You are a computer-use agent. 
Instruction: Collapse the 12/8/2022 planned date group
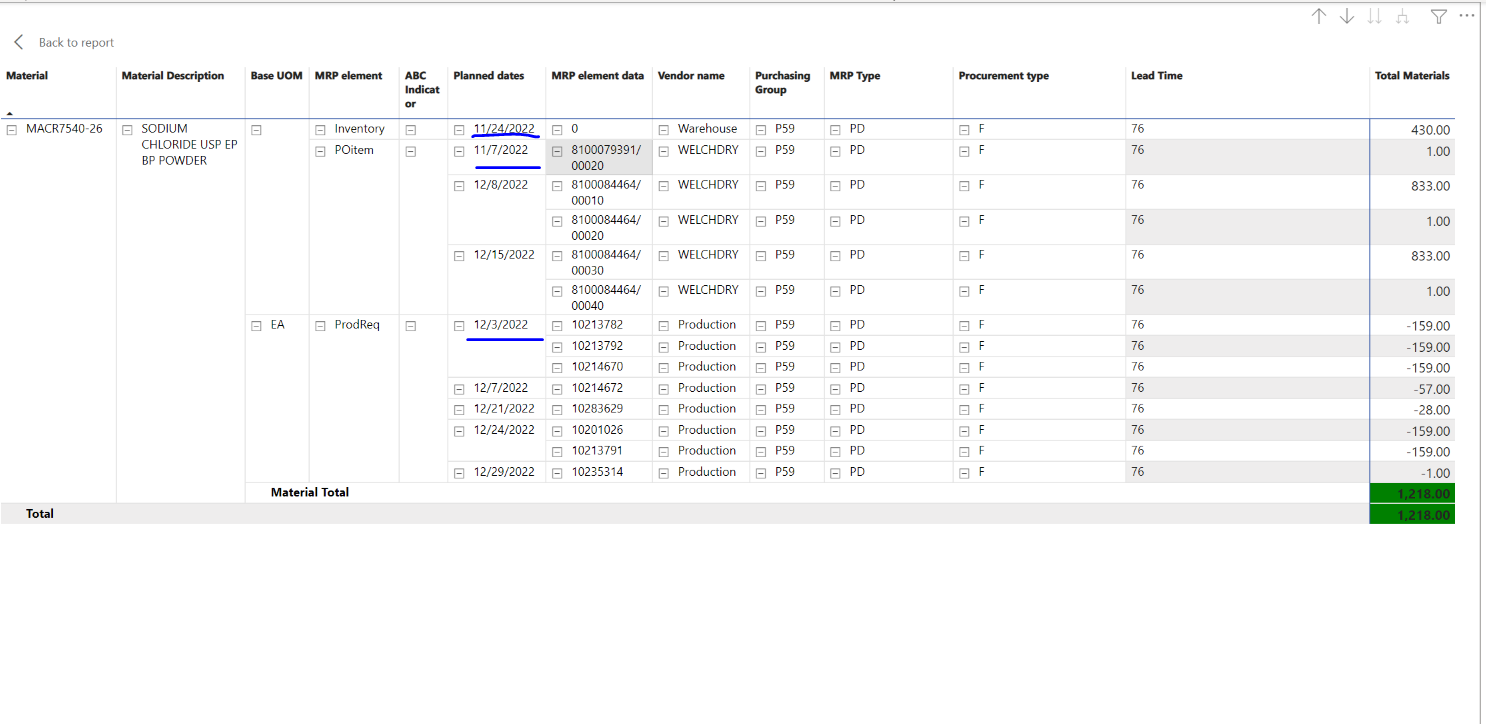click(x=459, y=185)
